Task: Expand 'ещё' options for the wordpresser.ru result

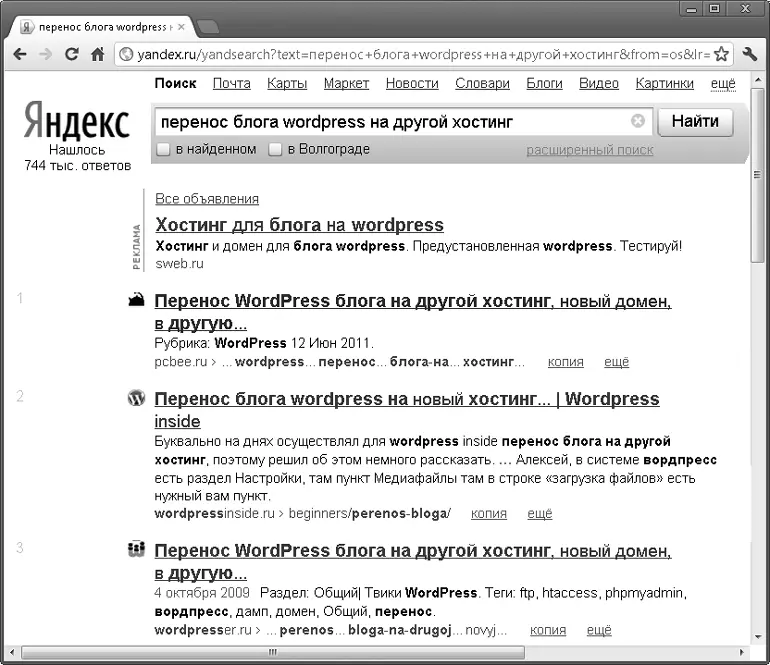Action: [x=599, y=630]
